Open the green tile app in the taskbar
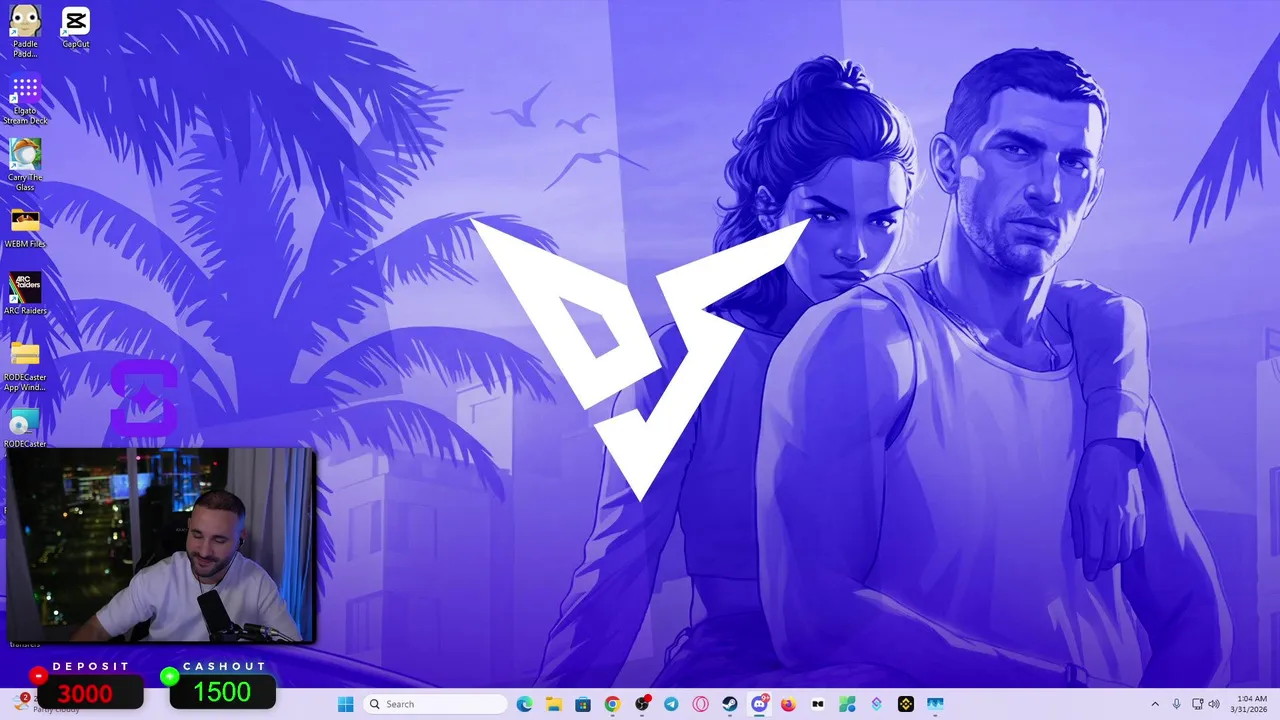 click(847, 704)
